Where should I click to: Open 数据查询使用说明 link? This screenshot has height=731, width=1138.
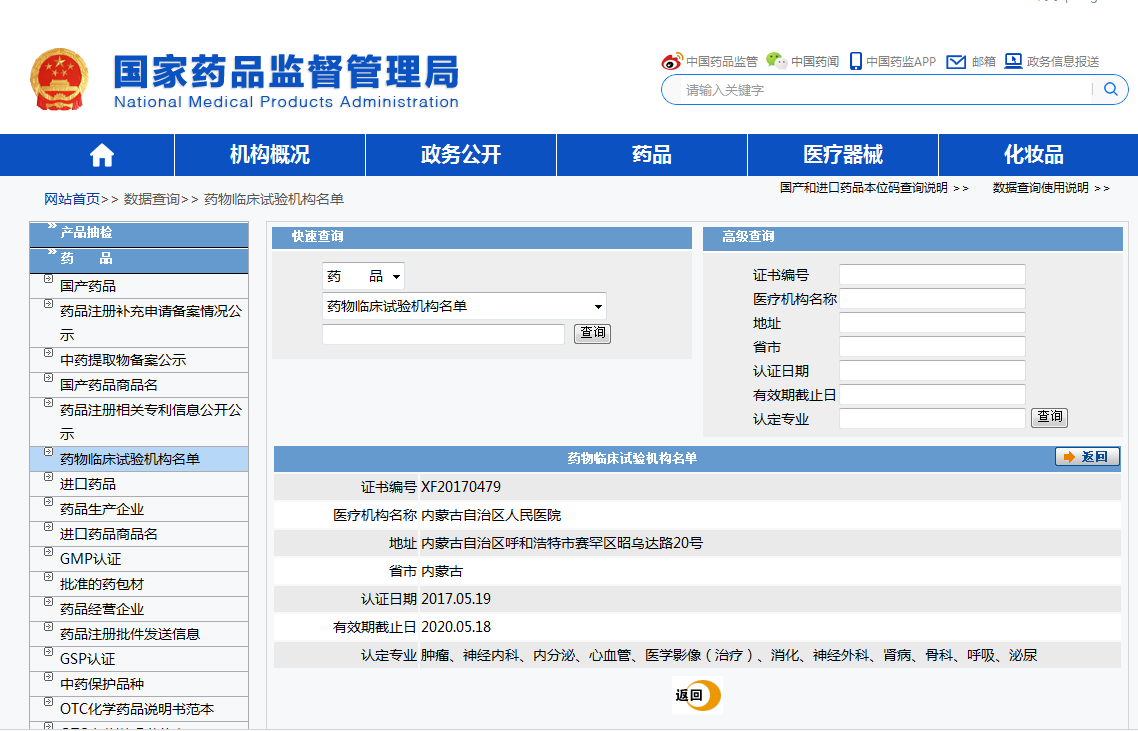coord(1050,188)
